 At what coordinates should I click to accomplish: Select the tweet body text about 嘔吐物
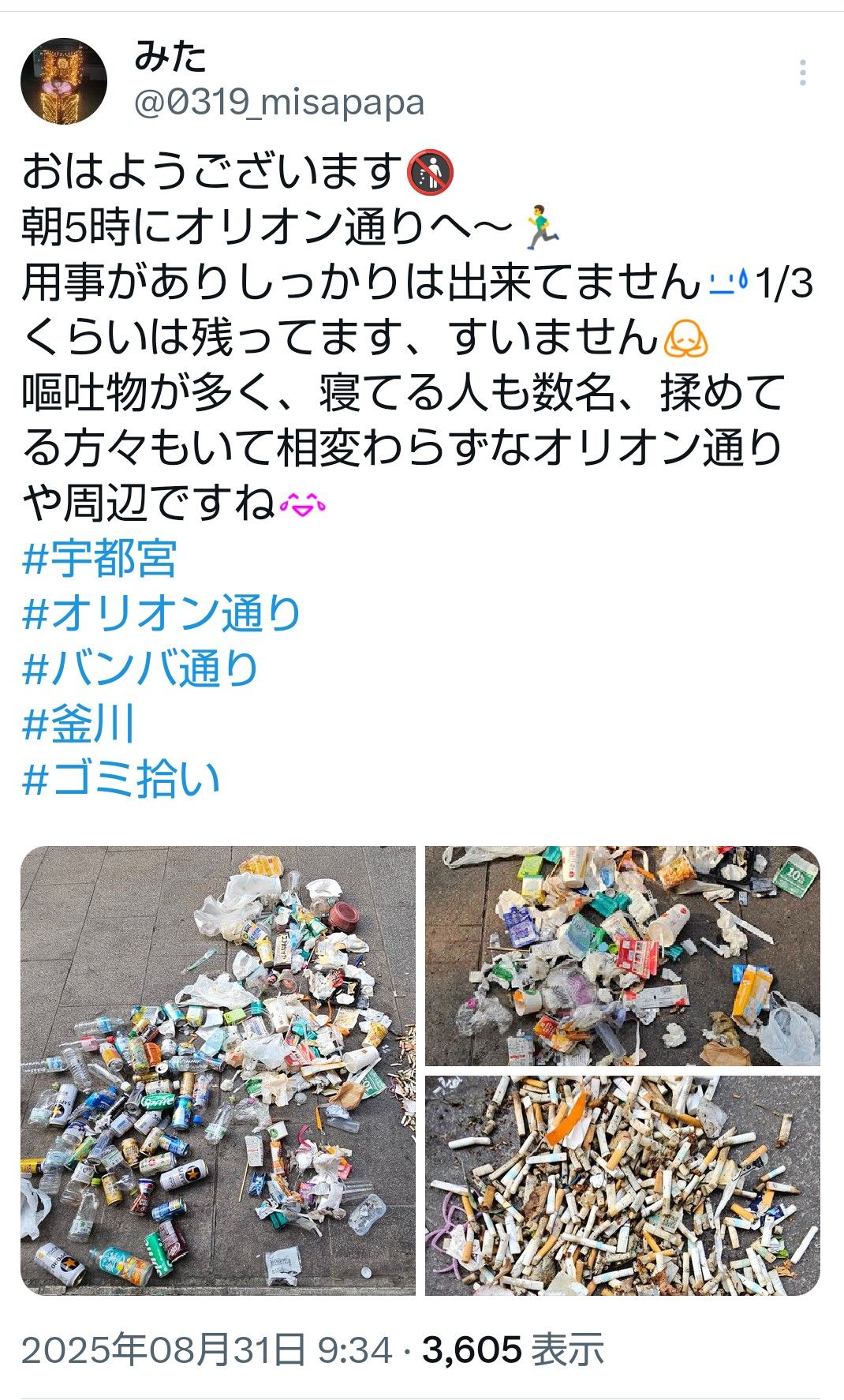[402, 448]
